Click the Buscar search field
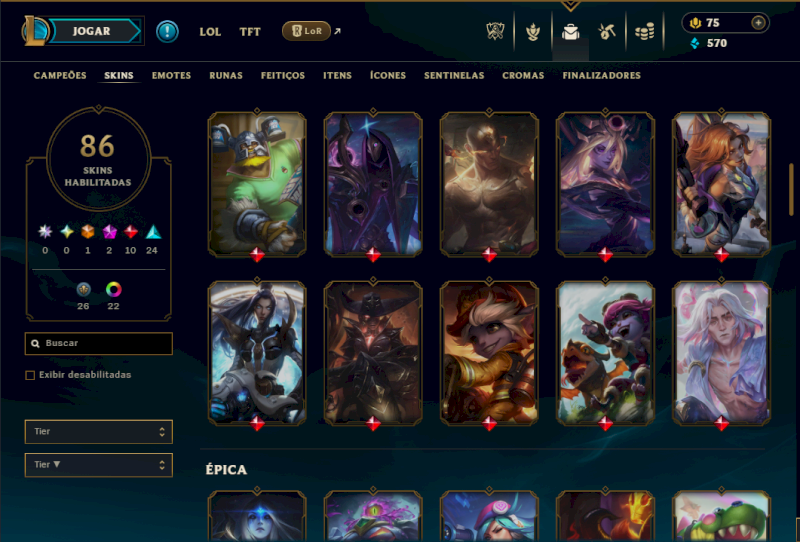Viewport: 800px width, 542px height. pyautogui.click(x=98, y=343)
